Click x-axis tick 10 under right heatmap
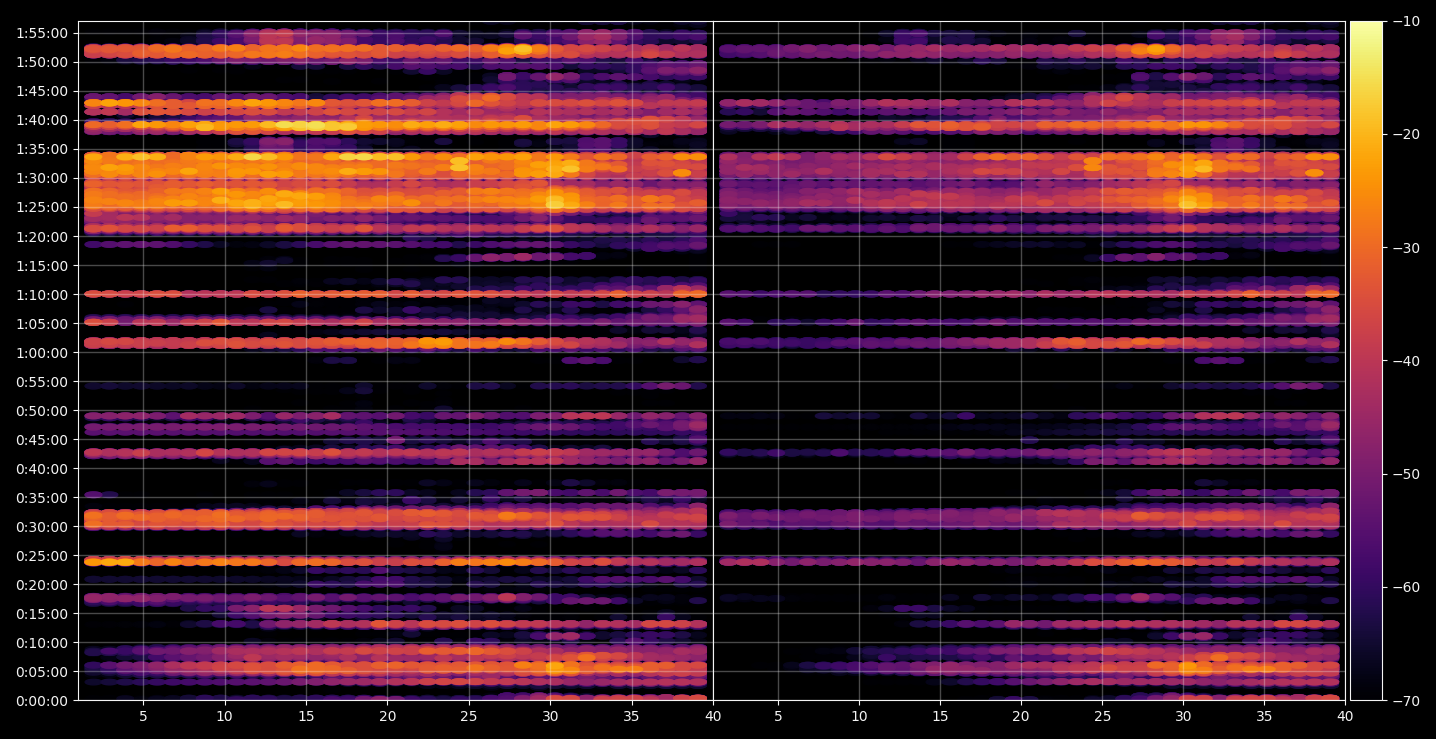 coord(859,717)
